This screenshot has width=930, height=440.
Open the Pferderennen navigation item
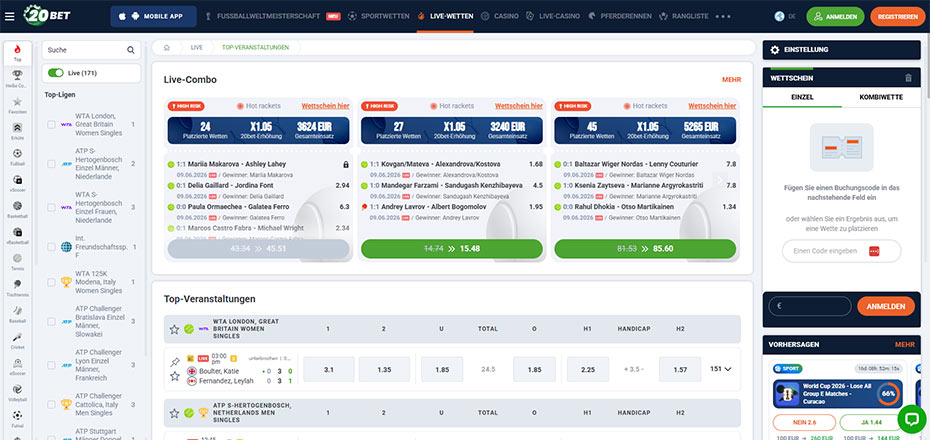[x=619, y=16]
